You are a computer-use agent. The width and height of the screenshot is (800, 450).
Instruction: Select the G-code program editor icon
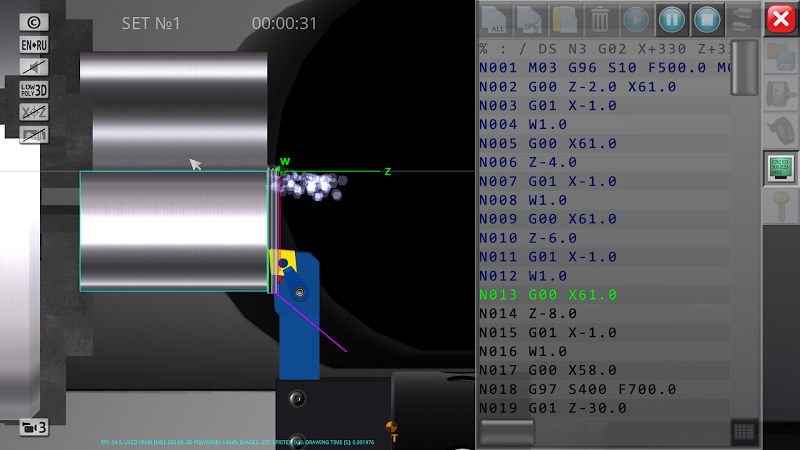[x=781, y=168]
